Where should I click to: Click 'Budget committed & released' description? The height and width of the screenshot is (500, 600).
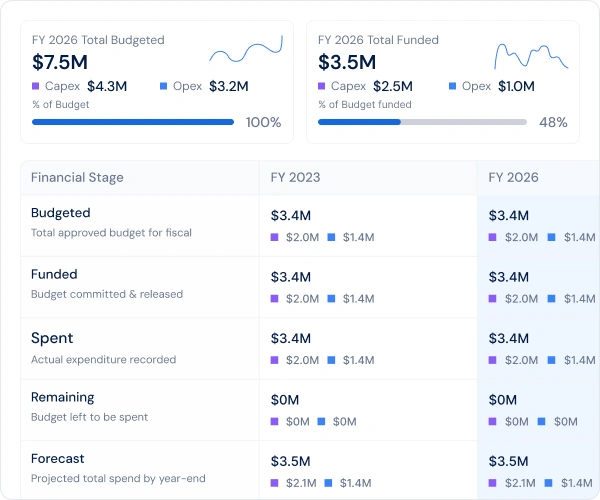107,294
